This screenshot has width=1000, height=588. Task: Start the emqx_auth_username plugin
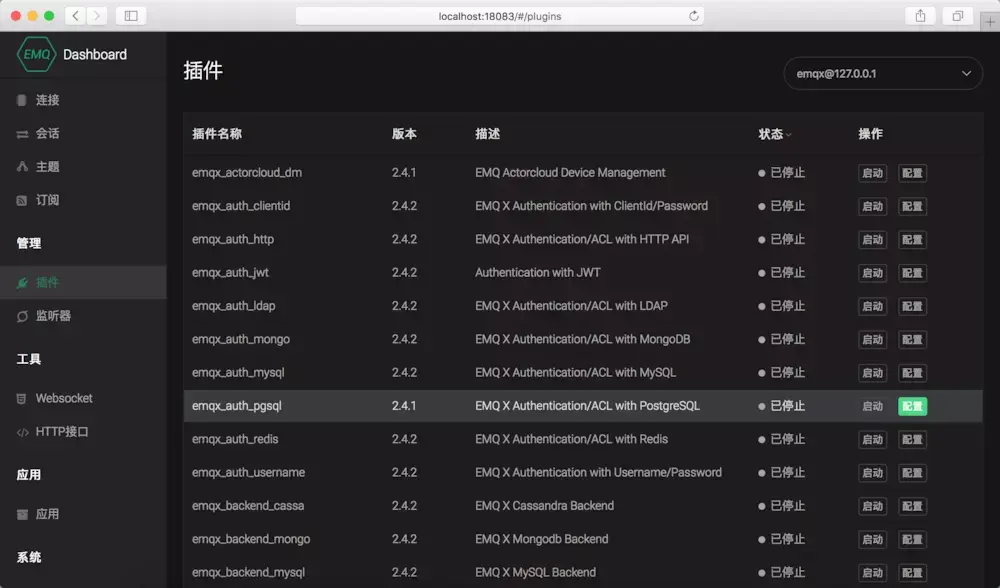click(x=872, y=473)
